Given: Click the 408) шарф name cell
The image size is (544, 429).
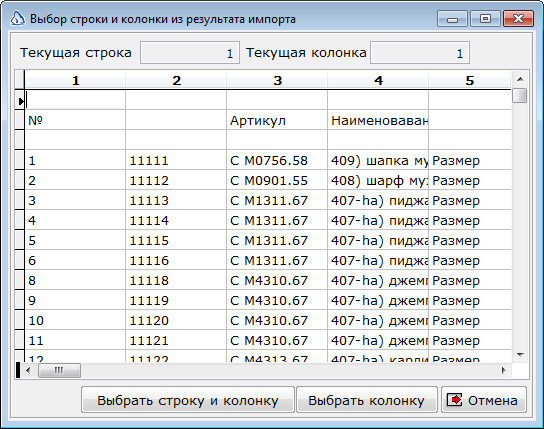Looking at the screenshot, I should pyautogui.click(x=378, y=181).
